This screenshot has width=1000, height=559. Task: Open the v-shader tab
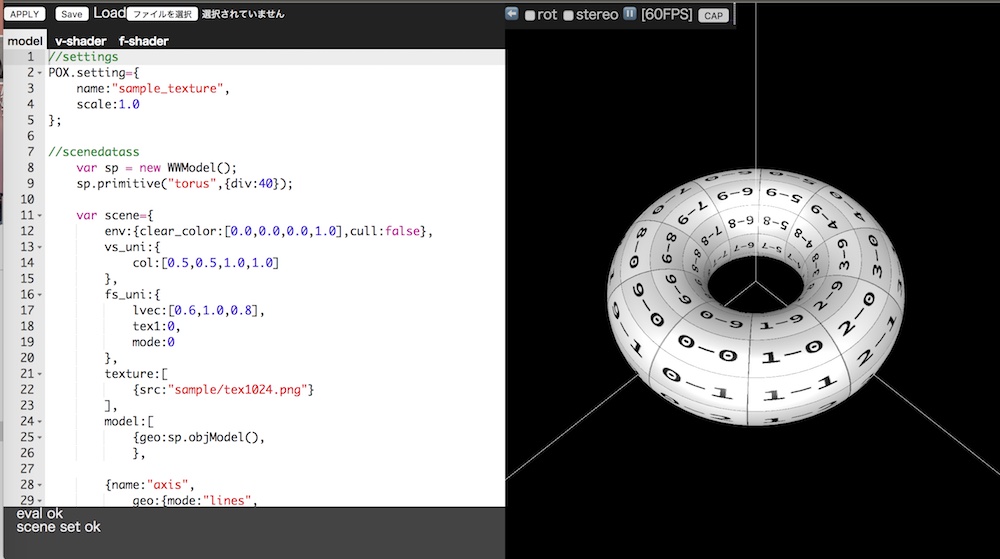80,41
